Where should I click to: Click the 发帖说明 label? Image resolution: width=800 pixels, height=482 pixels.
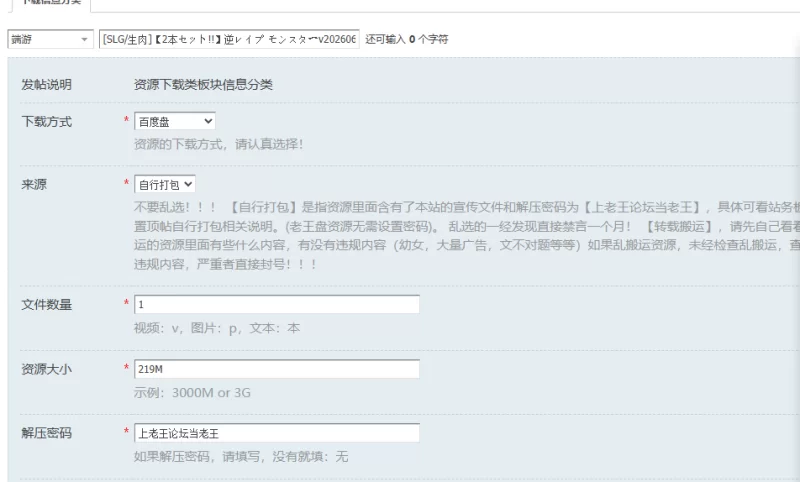(x=46, y=85)
